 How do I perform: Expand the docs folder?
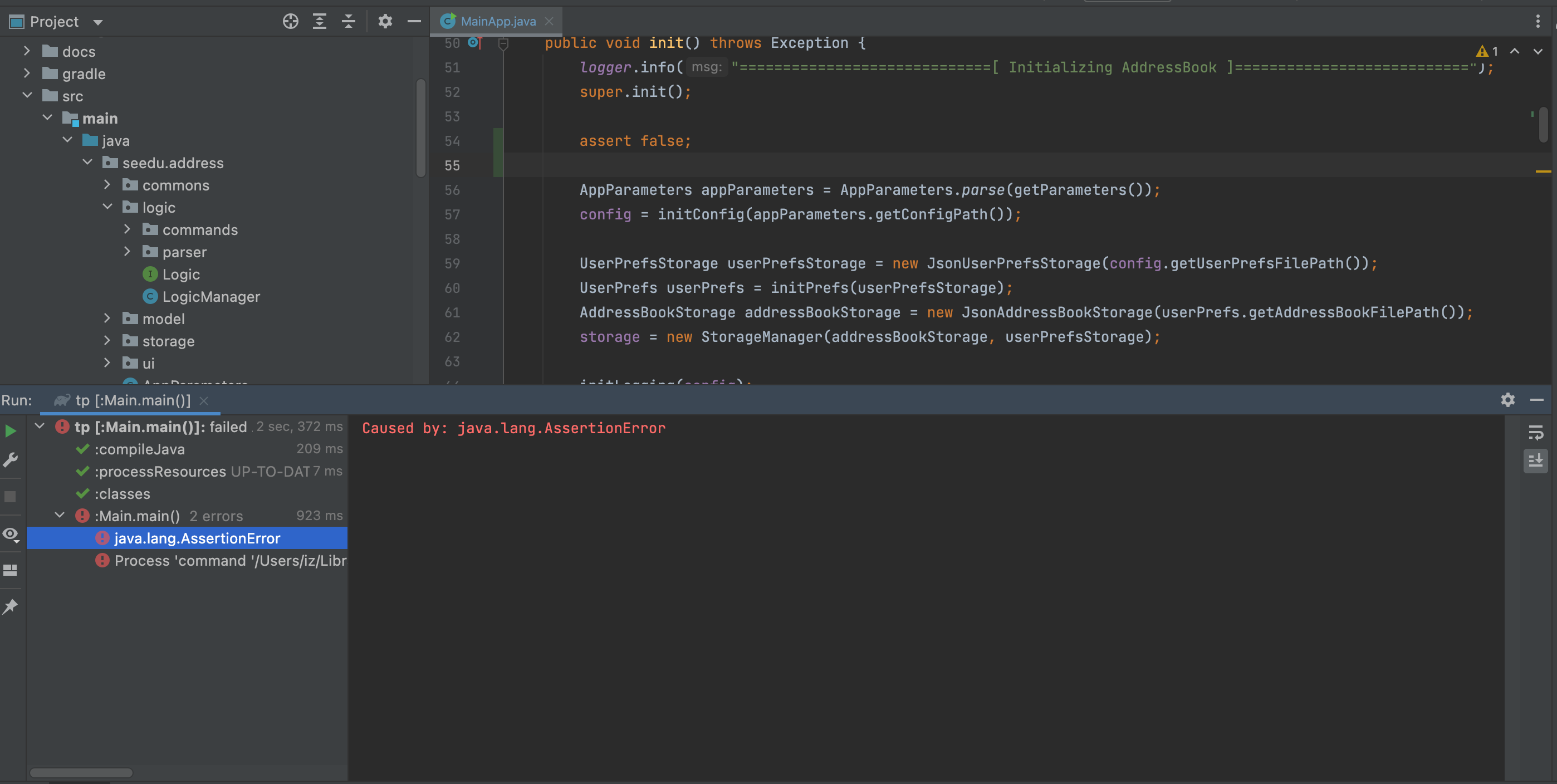27,51
